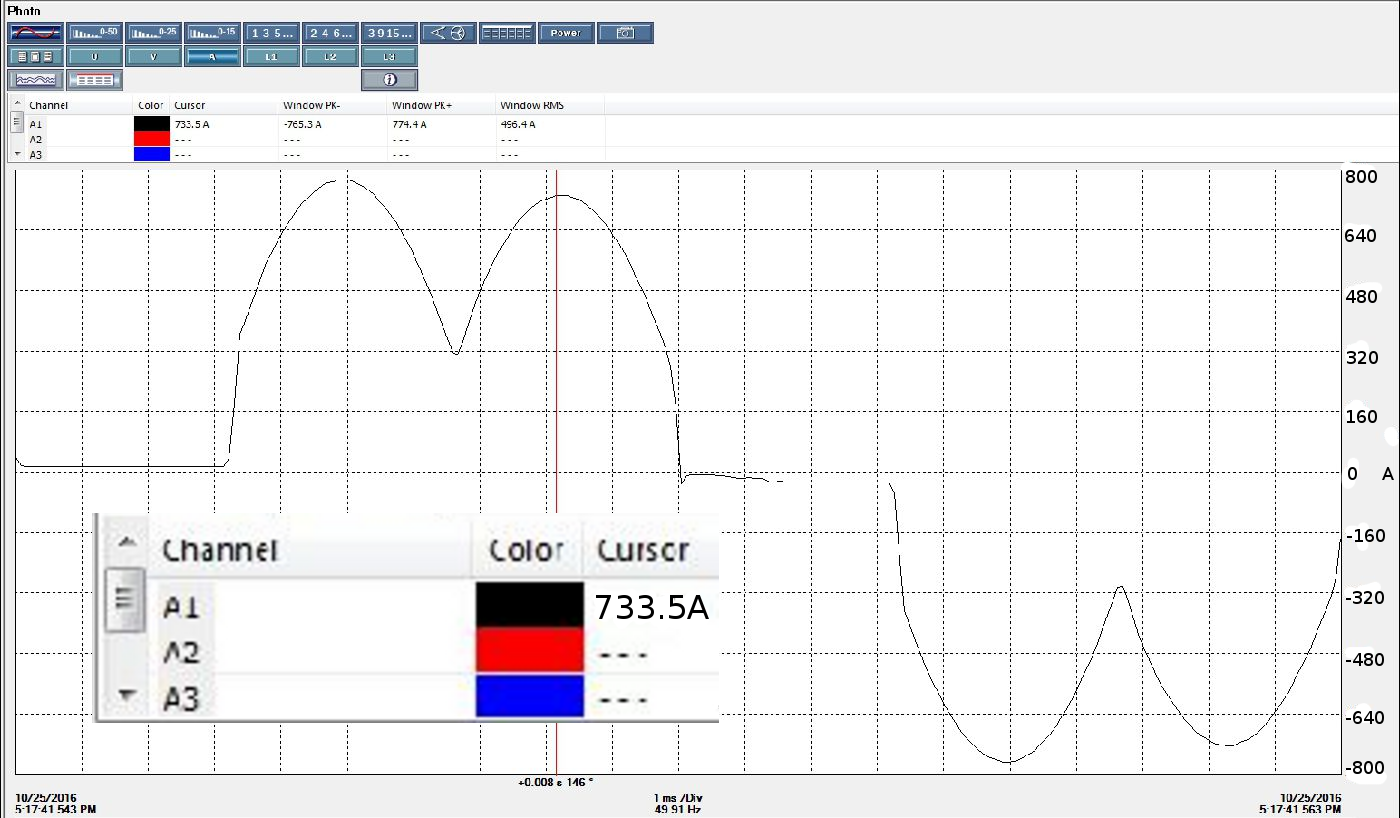Screen dimensions: 1400x818
Task: Click the 1 ms /Div time scale label
Action: click(677, 797)
